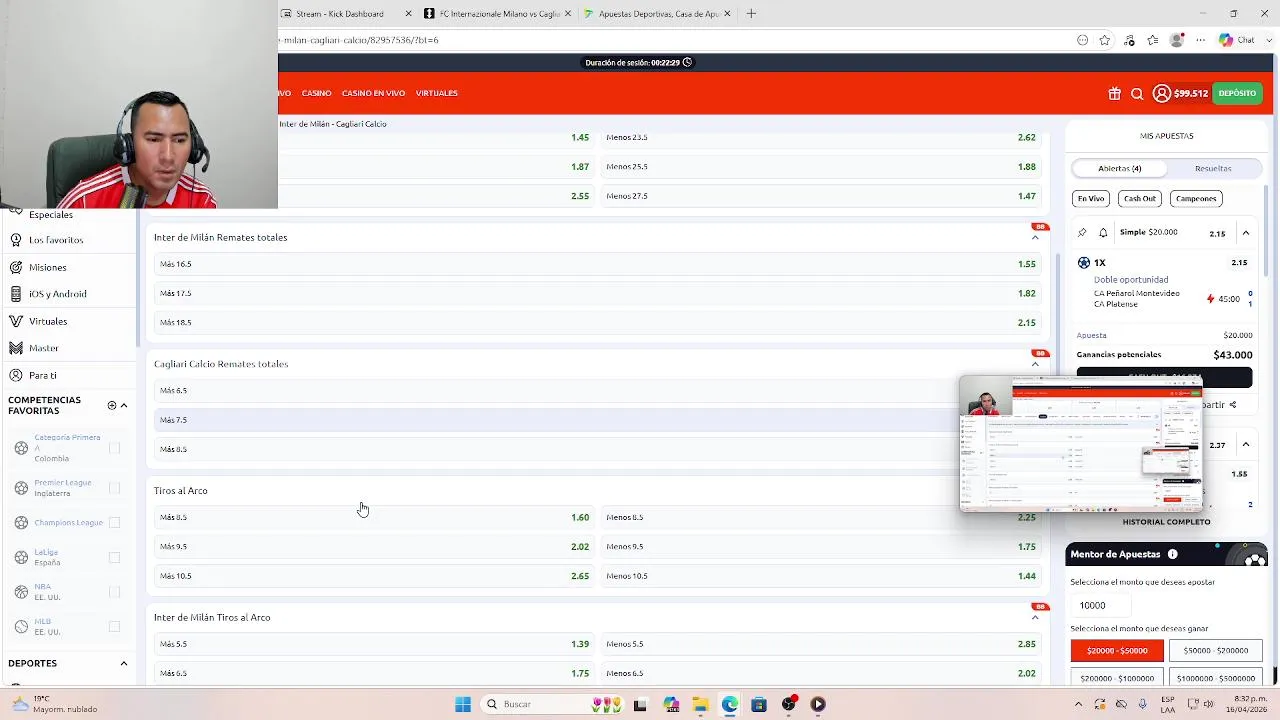Viewport: 1280px width, 720px height.
Task: Open a new browser tab
Action: click(x=751, y=14)
